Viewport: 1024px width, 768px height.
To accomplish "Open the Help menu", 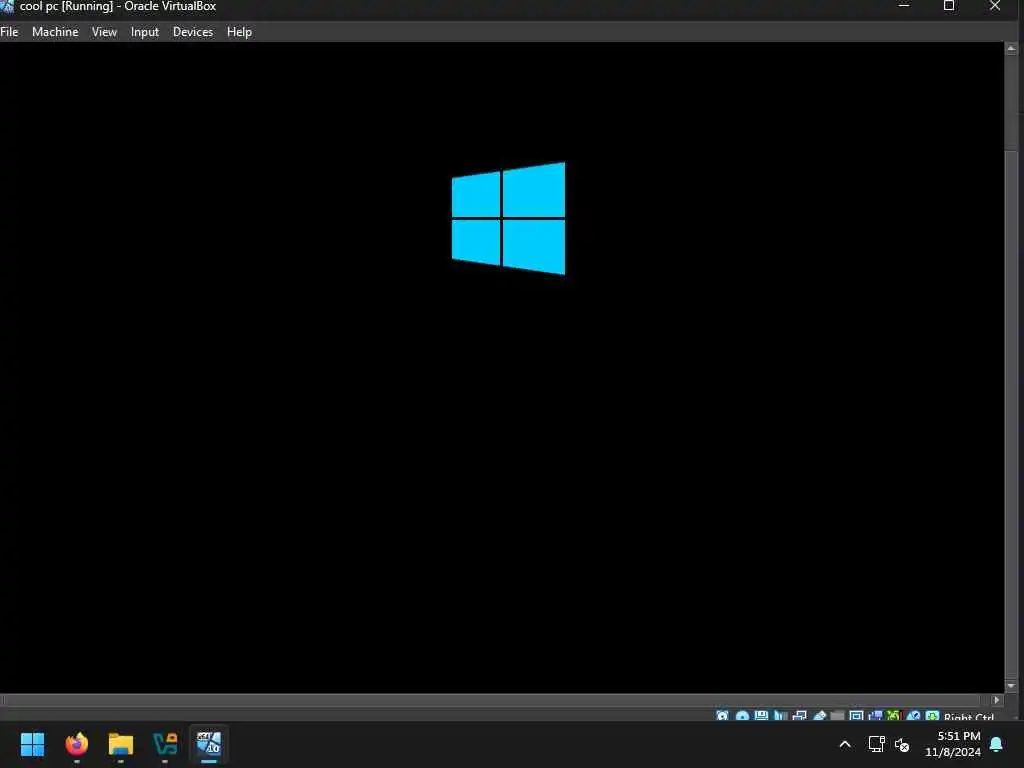I will point(239,31).
